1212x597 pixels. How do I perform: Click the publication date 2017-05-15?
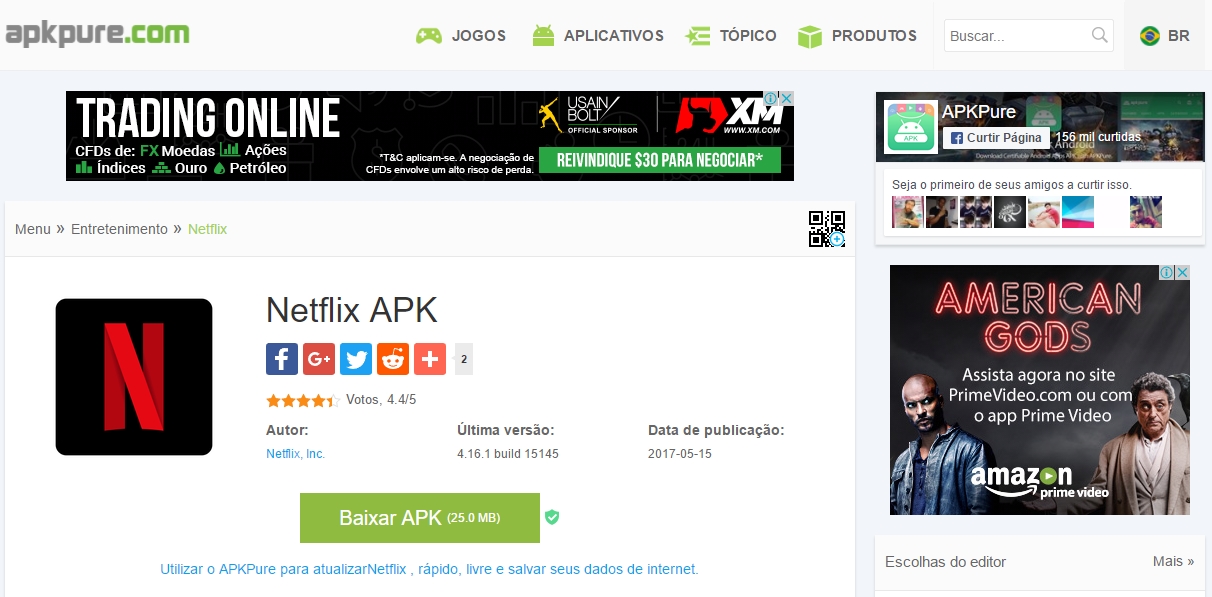point(682,454)
